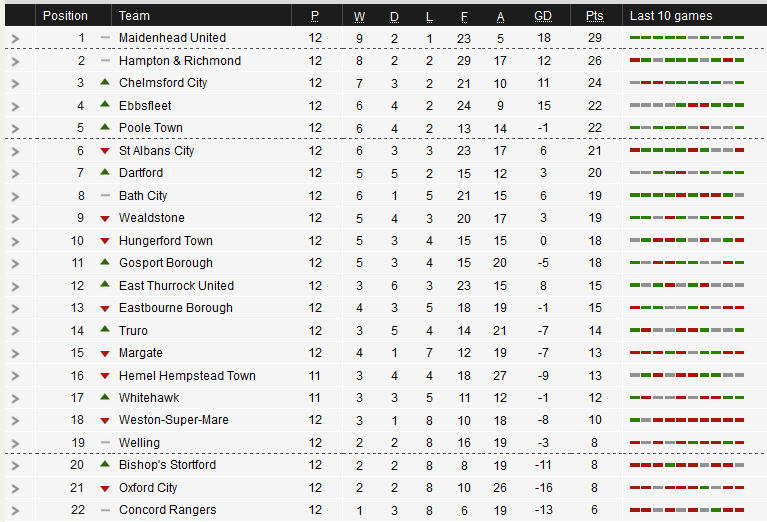This screenshot has width=767, height=522.
Task: Click grey no-change dash beside Bath City
Action: pyautogui.click(x=105, y=195)
